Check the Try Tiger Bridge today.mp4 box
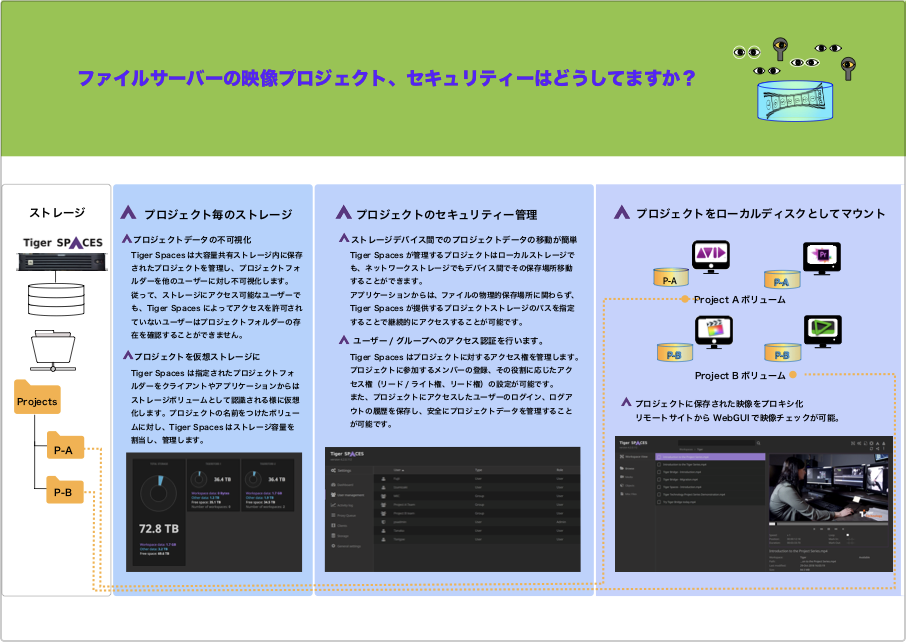 659,502
